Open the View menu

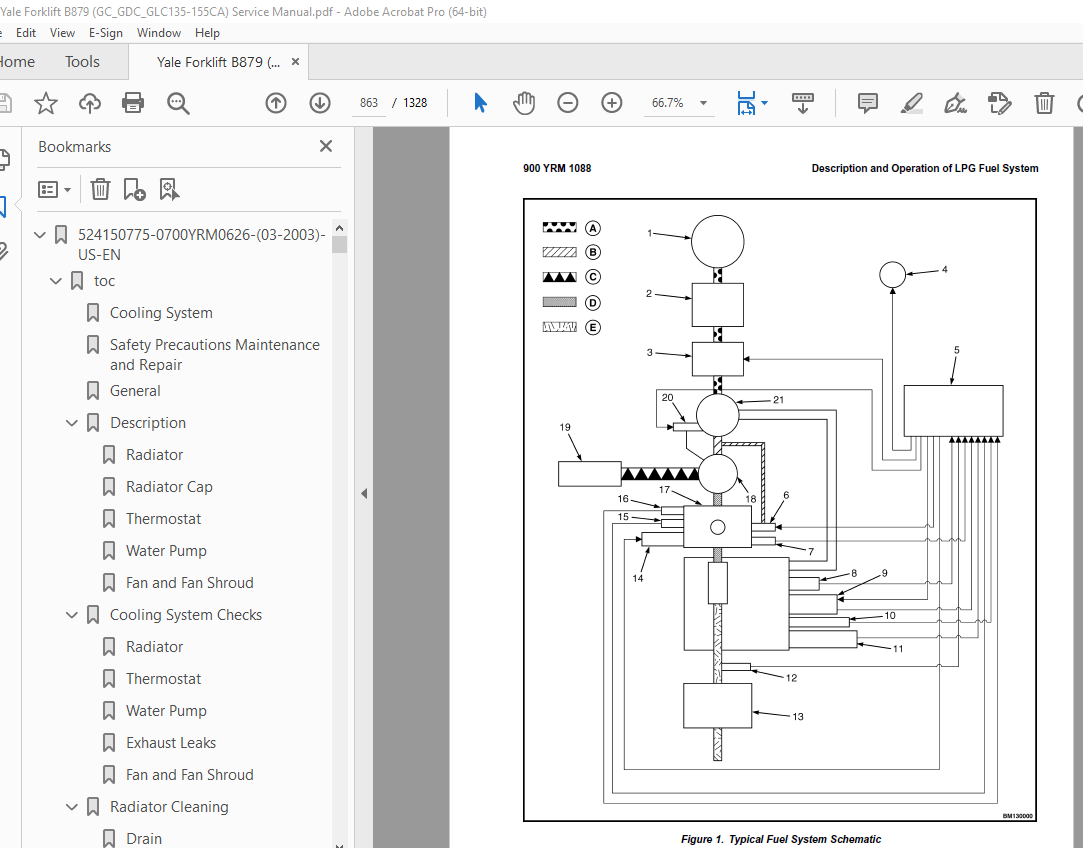(x=62, y=32)
